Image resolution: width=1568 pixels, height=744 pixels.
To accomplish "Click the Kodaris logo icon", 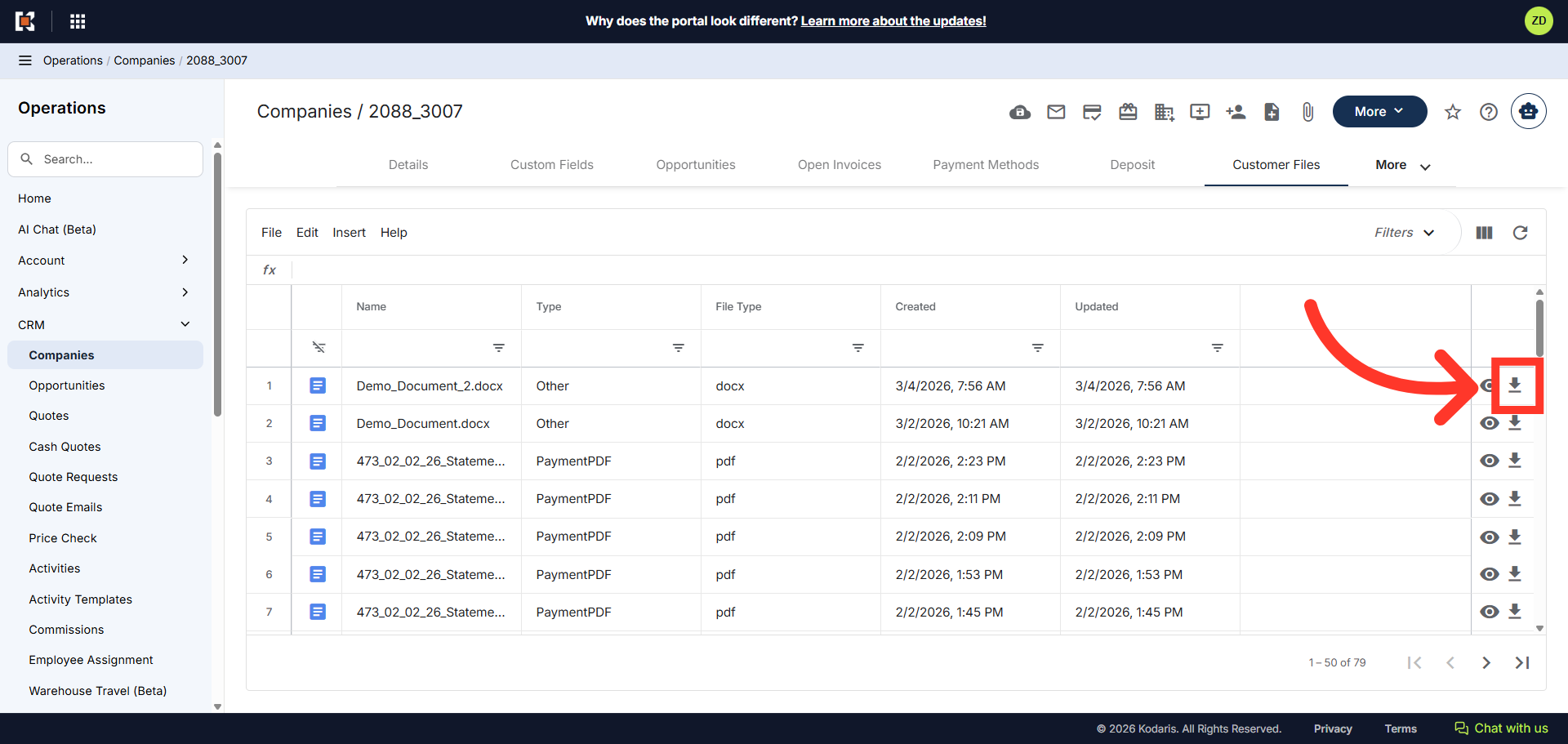I will 25,21.
